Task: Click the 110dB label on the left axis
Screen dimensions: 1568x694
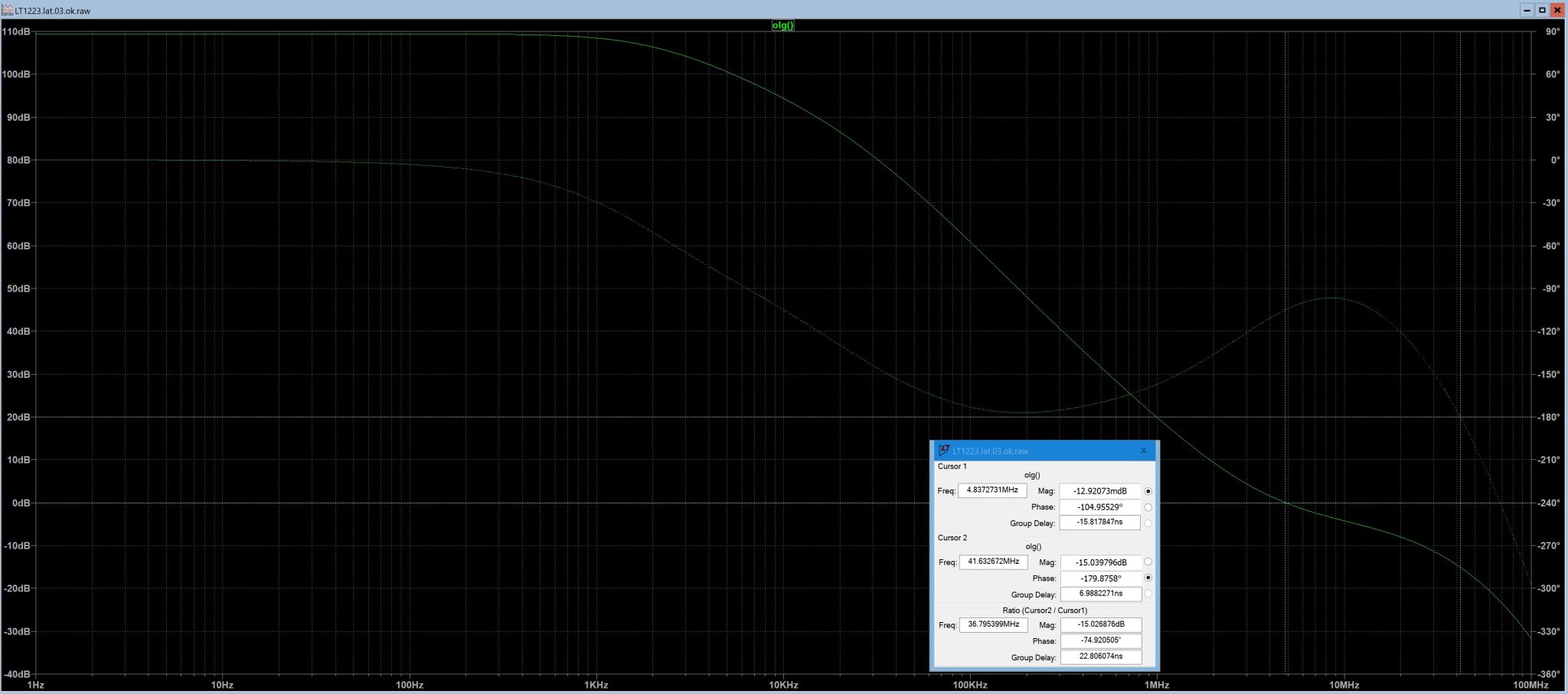Action: pyautogui.click(x=16, y=32)
